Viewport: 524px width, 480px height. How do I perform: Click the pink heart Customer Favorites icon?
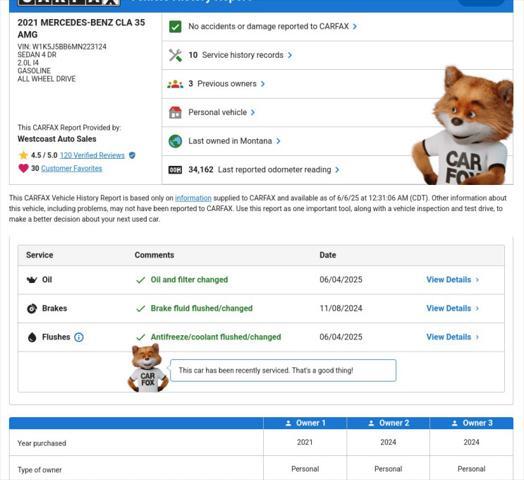23,168
